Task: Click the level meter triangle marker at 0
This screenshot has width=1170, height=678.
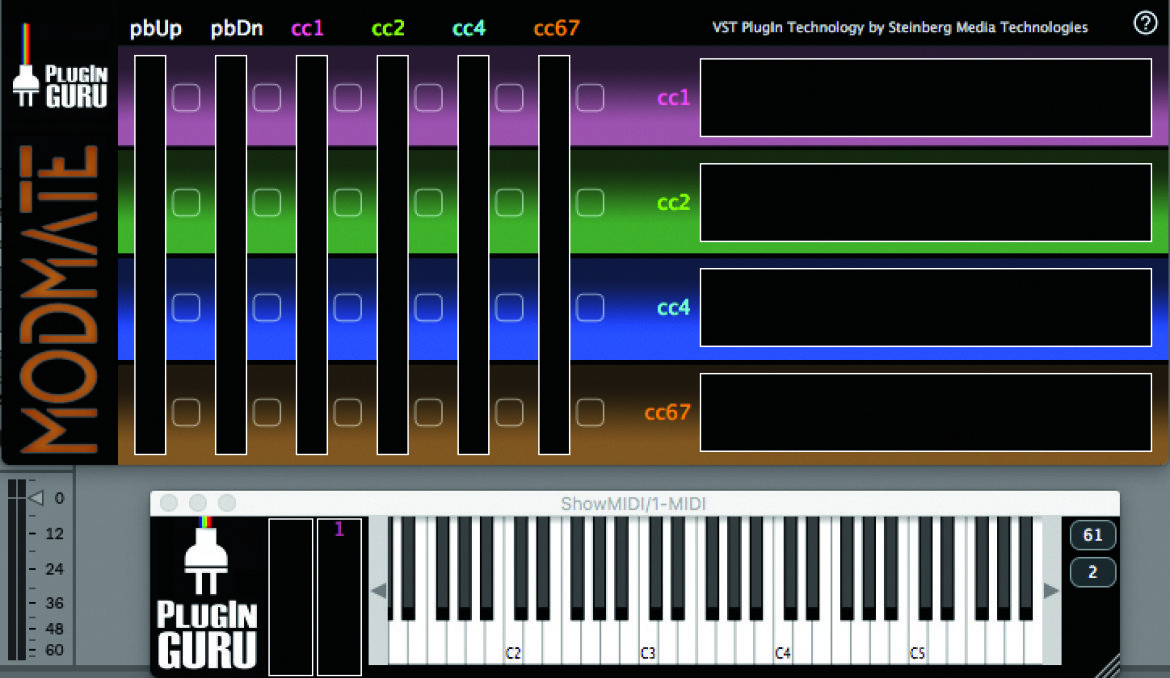Action: 36,497
